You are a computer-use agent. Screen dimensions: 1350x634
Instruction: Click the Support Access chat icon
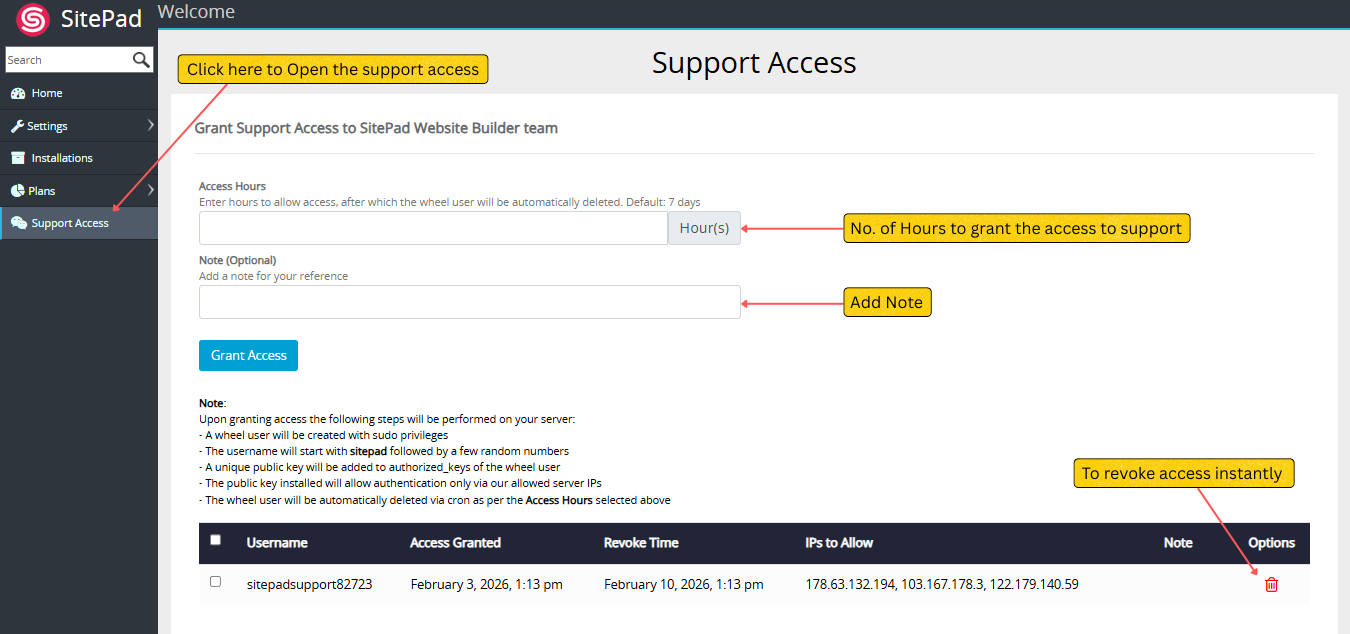pos(18,223)
